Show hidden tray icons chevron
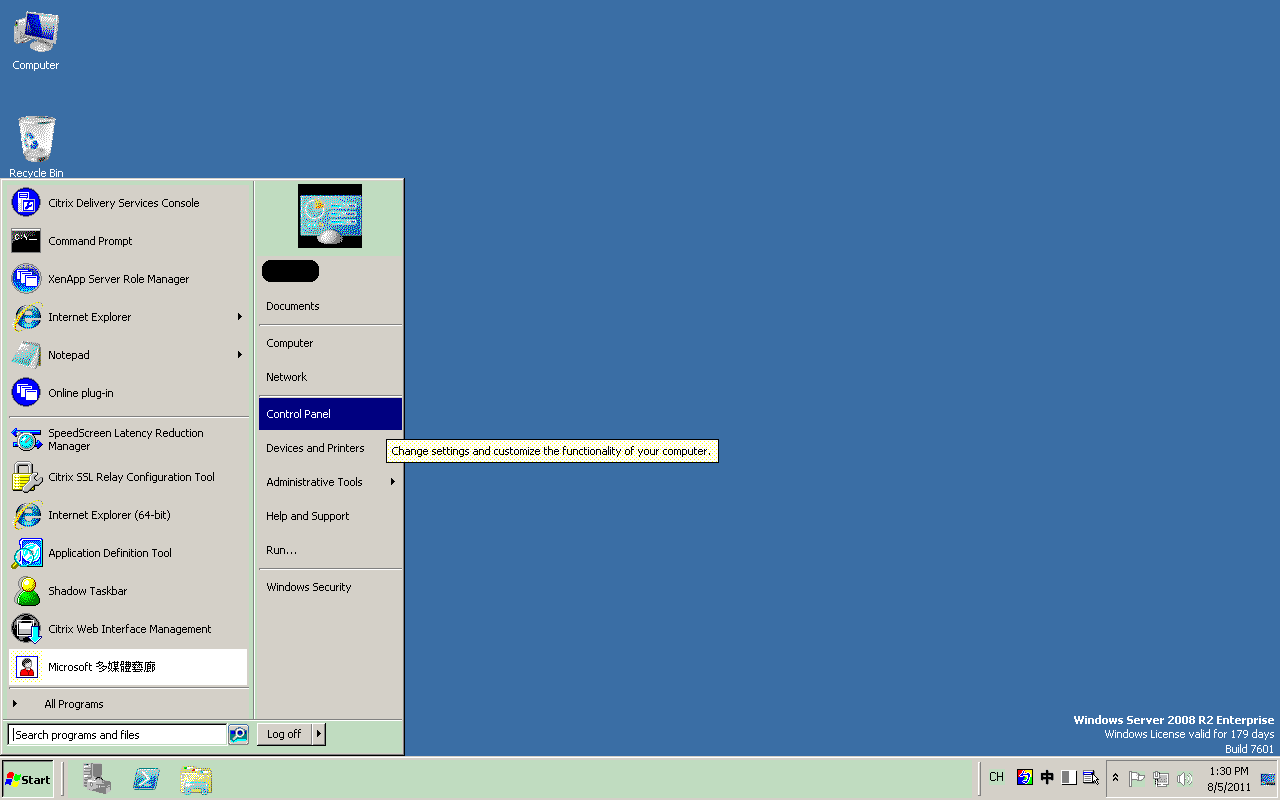 pyautogui.click(x=1116, y=778)
